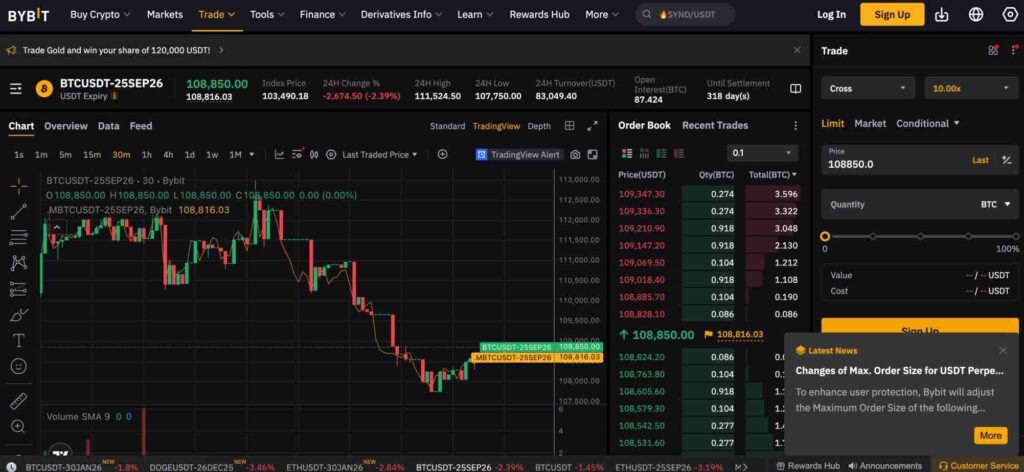
Task: Close the Latest News popup
Action: point(1003,351)
